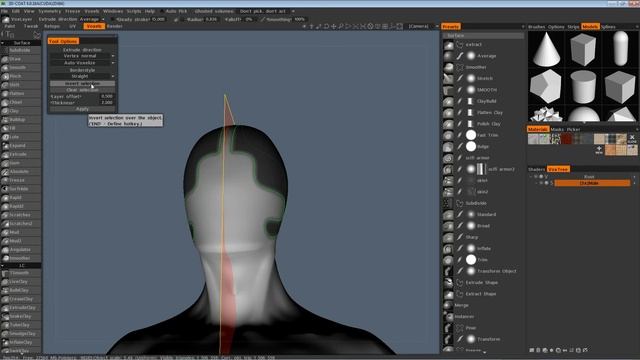640x360 pixels.
Task: Collapse the Root node in VoxTree
Action: pos(531,177)
